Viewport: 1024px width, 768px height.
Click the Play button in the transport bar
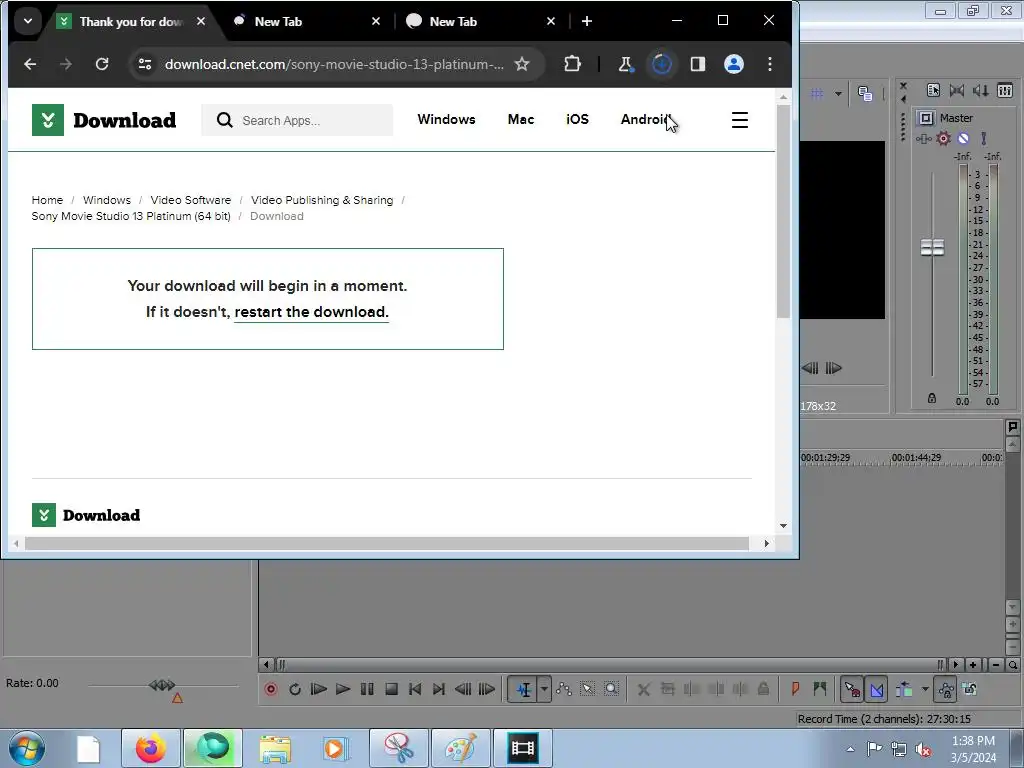tap(343, 689)
